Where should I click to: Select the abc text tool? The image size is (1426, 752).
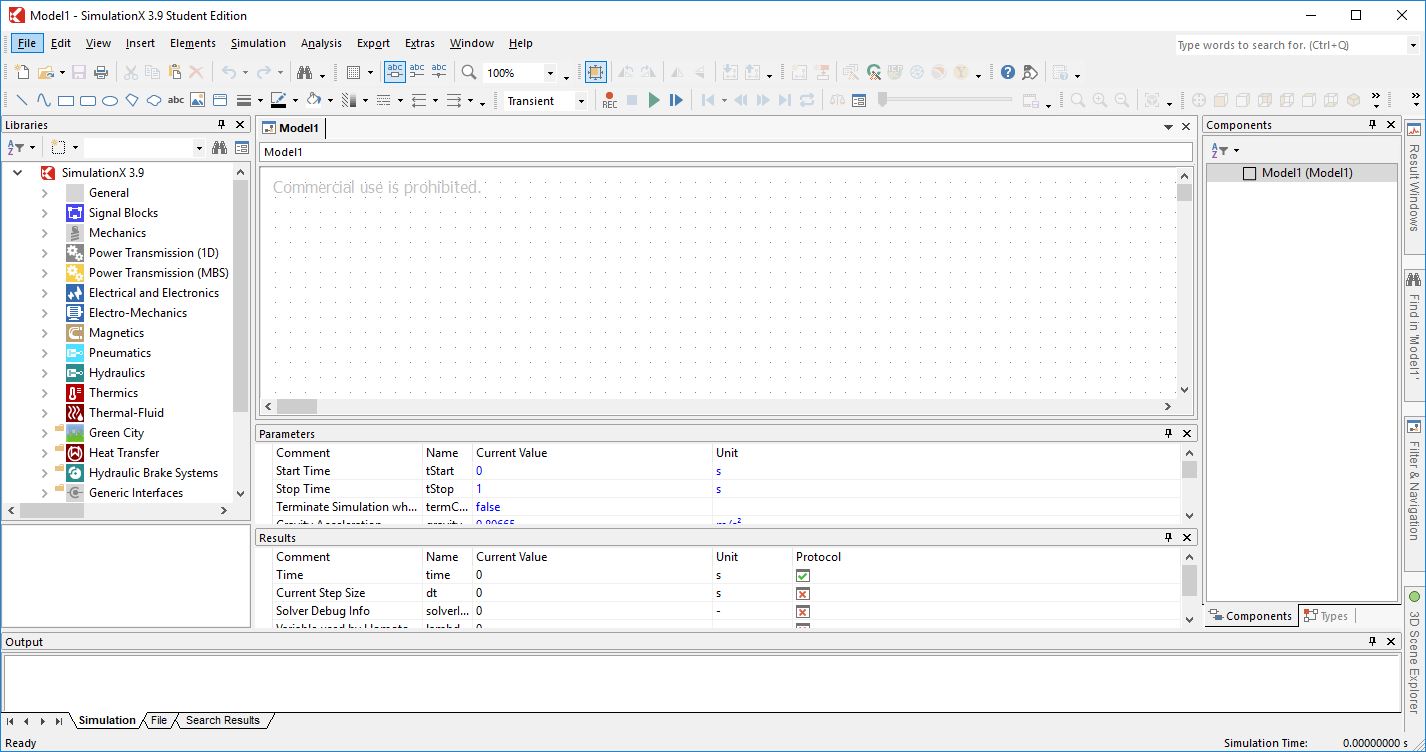coord(176,100)
